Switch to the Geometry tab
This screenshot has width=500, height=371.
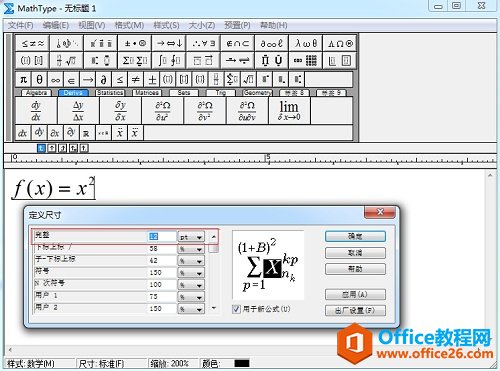coord(257,93)
